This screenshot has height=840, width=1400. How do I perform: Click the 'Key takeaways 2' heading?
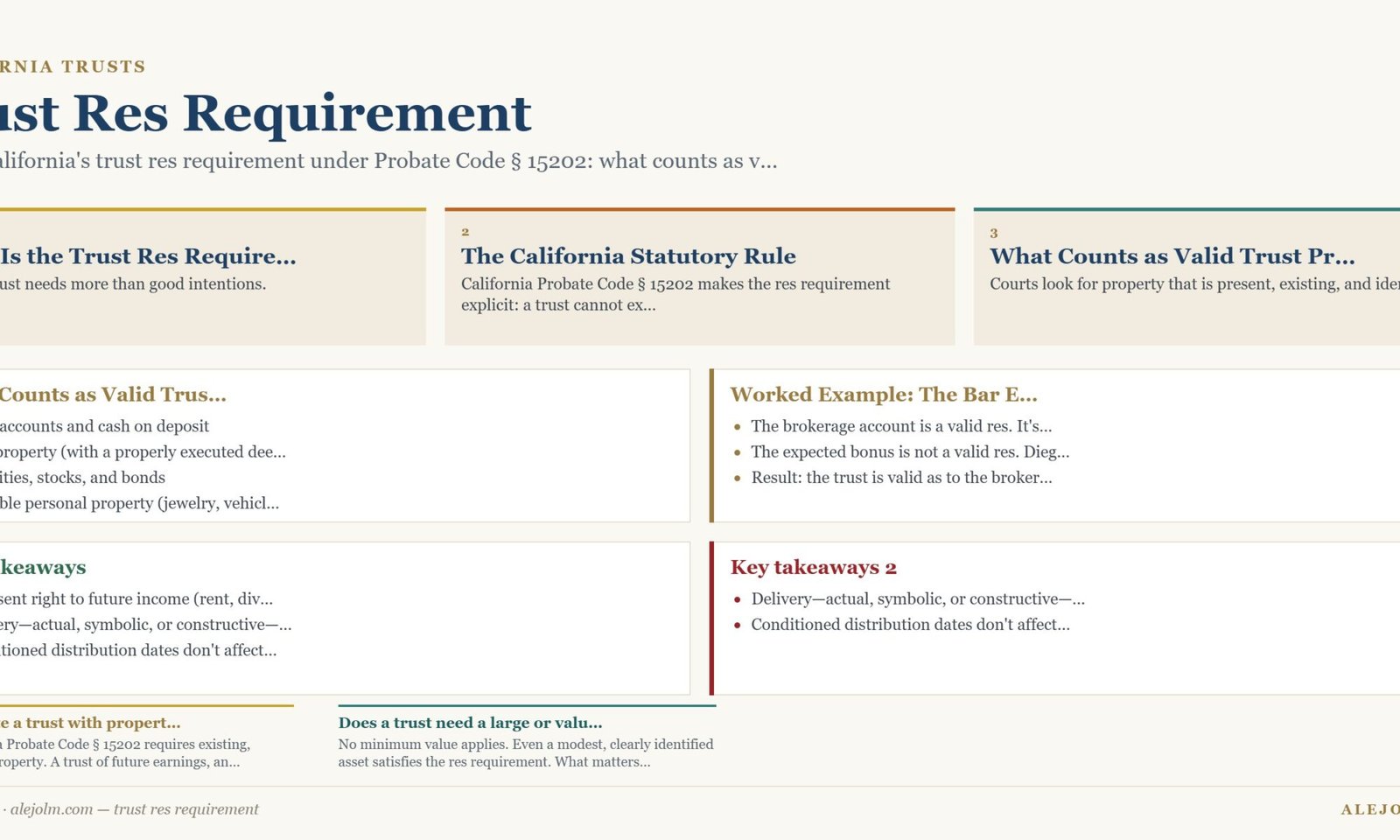[x=814, y=567]
